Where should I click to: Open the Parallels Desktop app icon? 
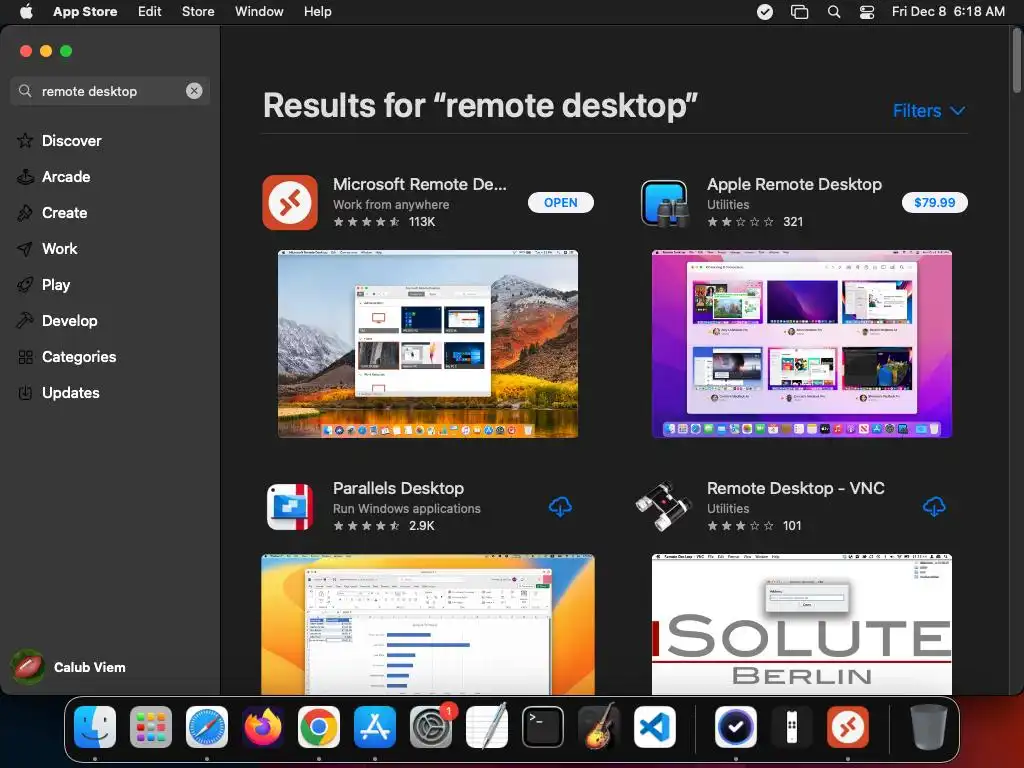(290, 507)
